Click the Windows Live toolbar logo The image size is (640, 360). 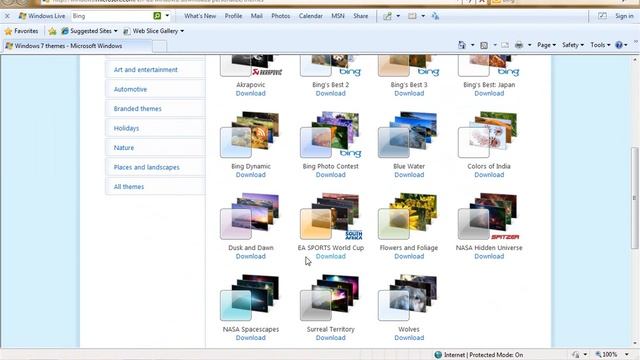tap(42, 16)
